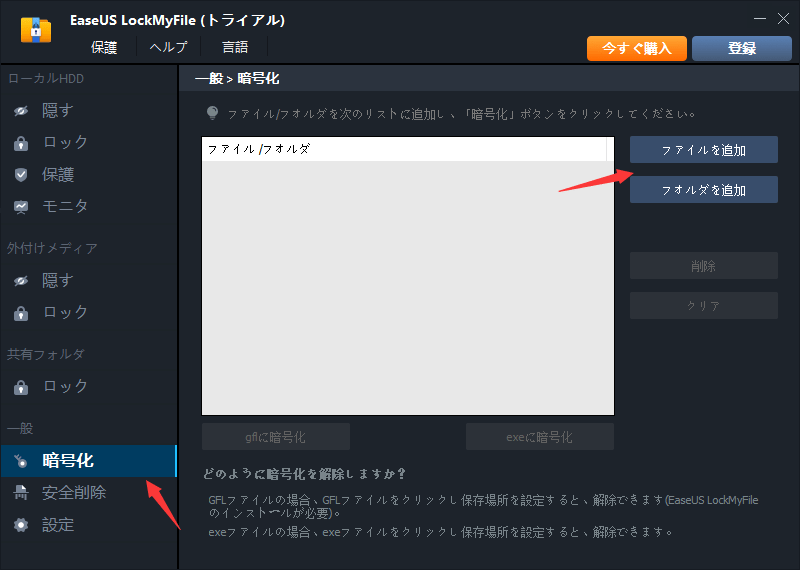Select ロック under ローカルHDD
Image resolution: width=800 pixels, height=570 pixels.
pos(89,142)
